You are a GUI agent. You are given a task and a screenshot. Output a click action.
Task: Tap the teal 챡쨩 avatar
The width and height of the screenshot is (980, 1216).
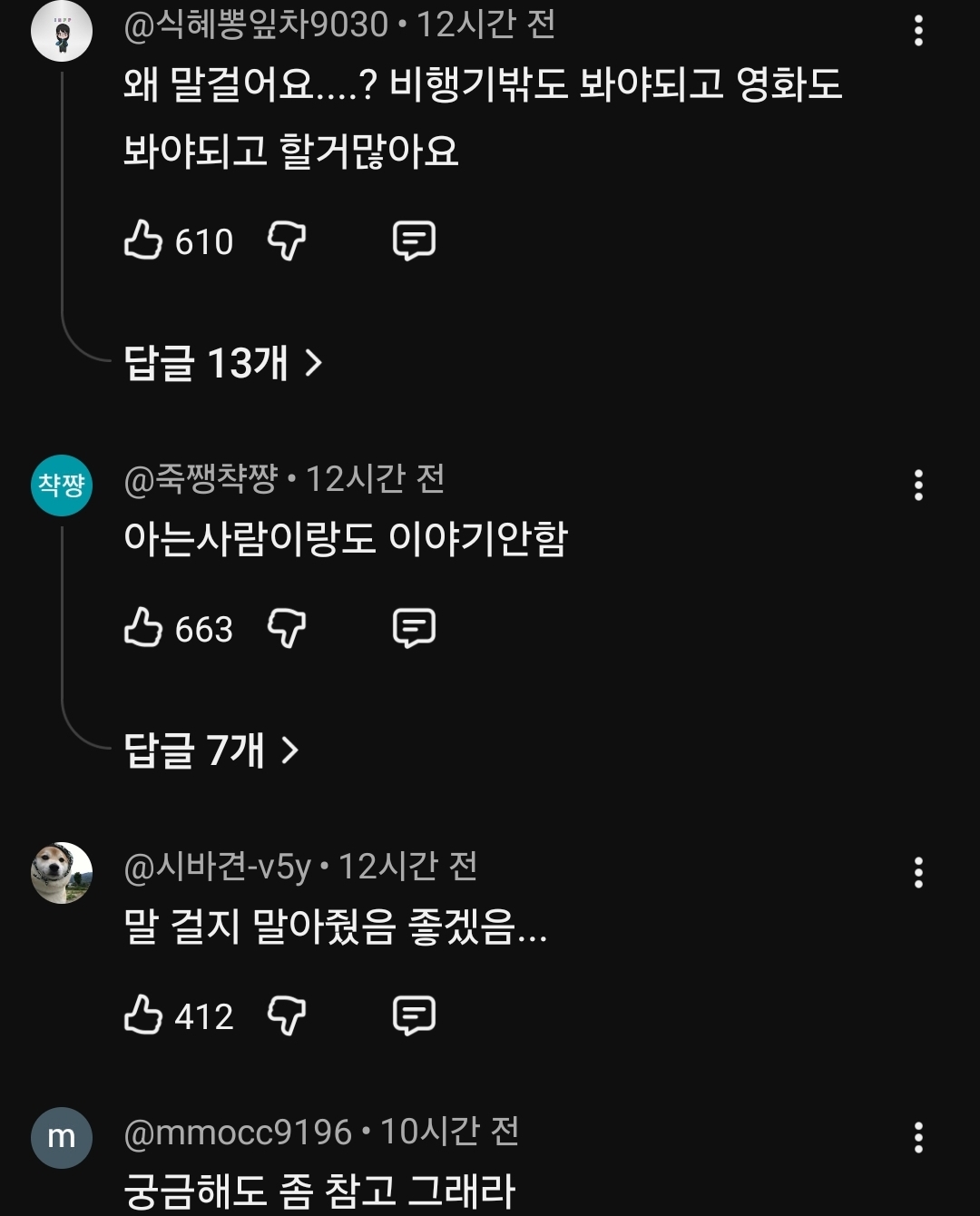62,485
